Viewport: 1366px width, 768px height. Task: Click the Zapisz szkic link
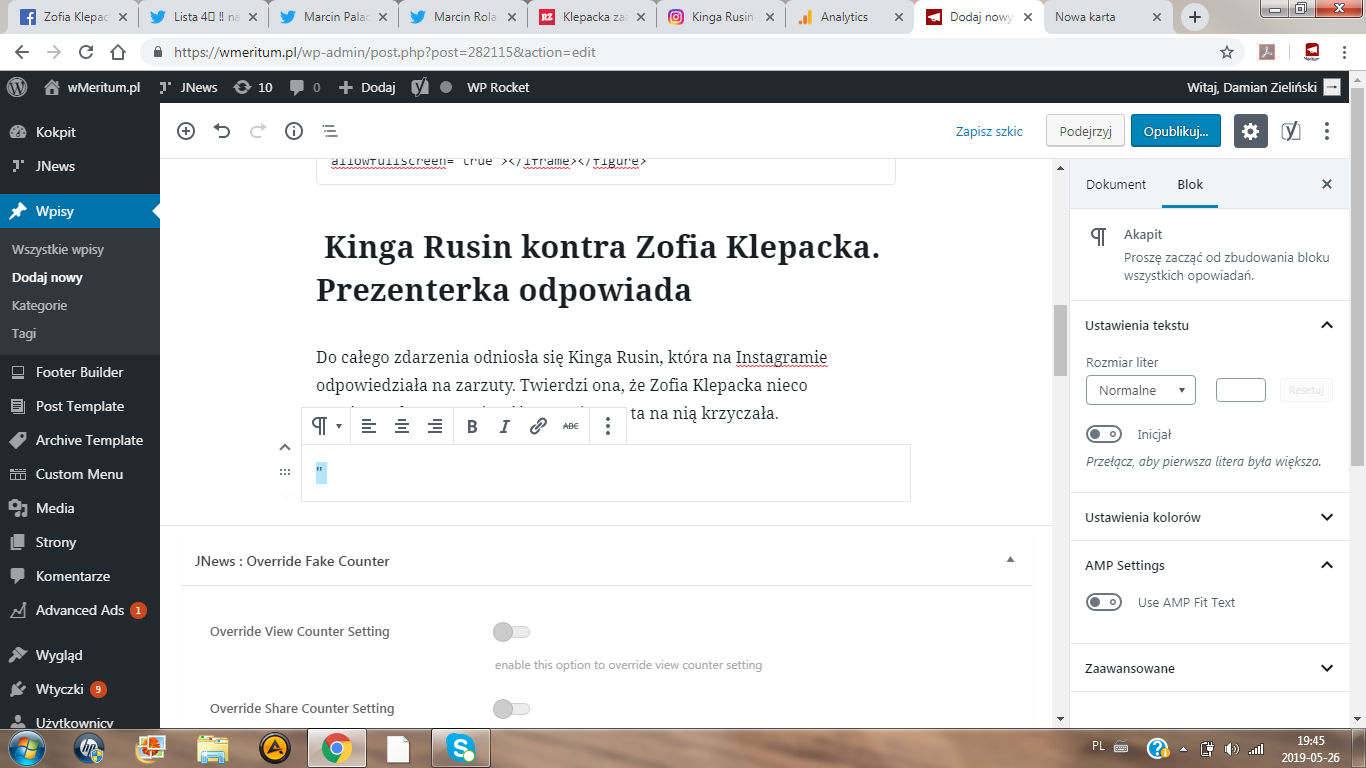(989, 131)
